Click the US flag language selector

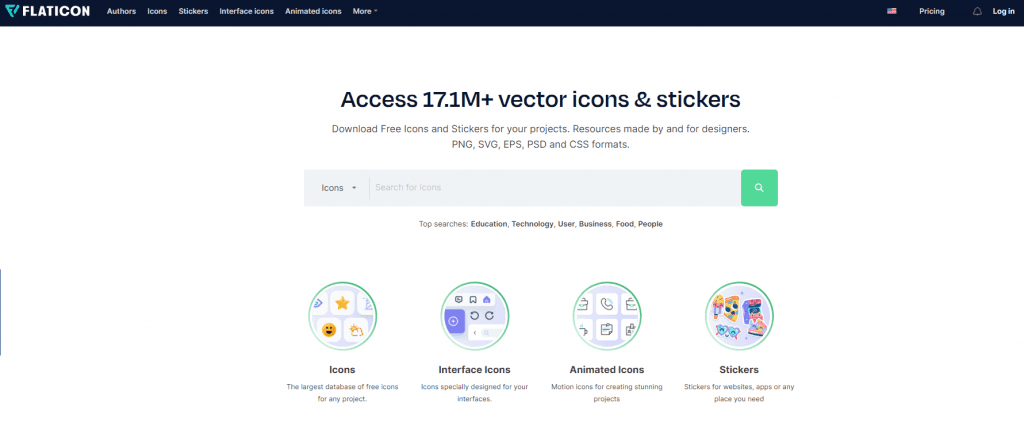891,11
